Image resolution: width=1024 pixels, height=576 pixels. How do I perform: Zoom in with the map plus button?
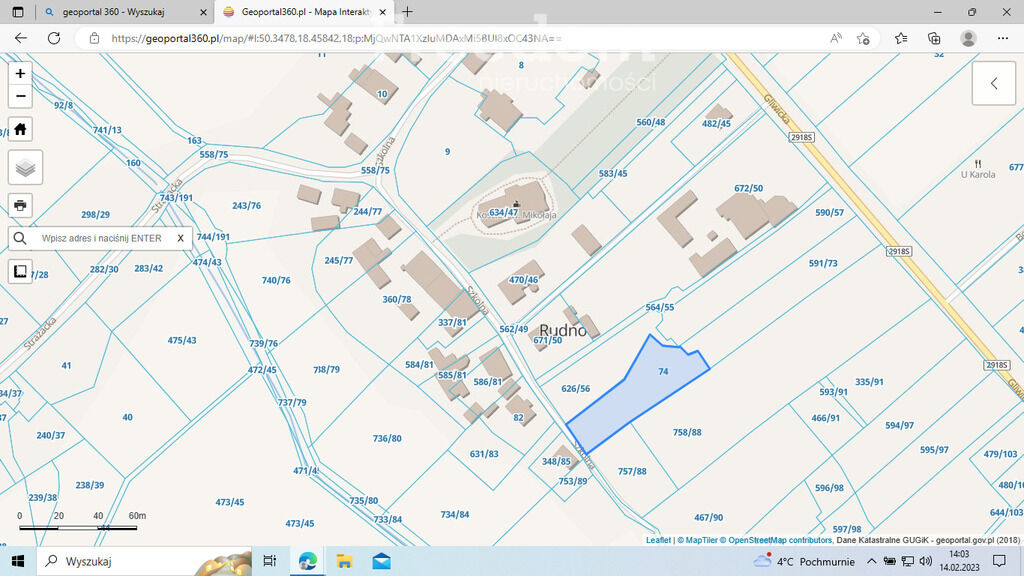click(x=20, y=74)
